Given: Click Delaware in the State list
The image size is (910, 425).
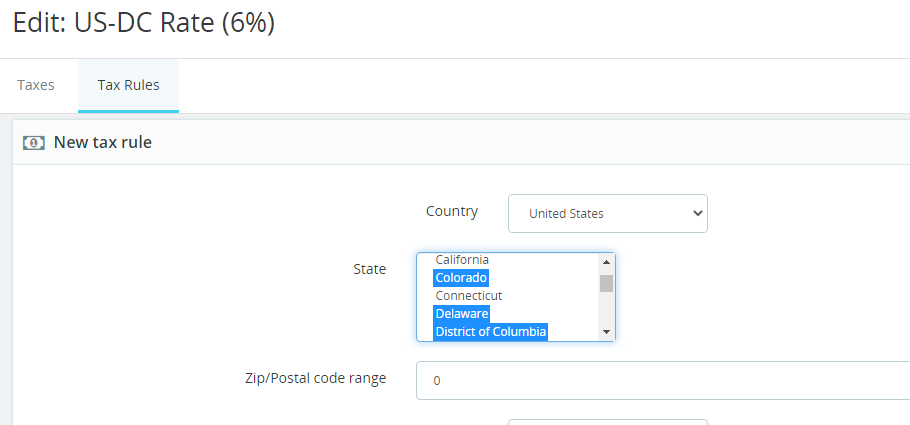Looking at the screenshot, I should 462,314.
